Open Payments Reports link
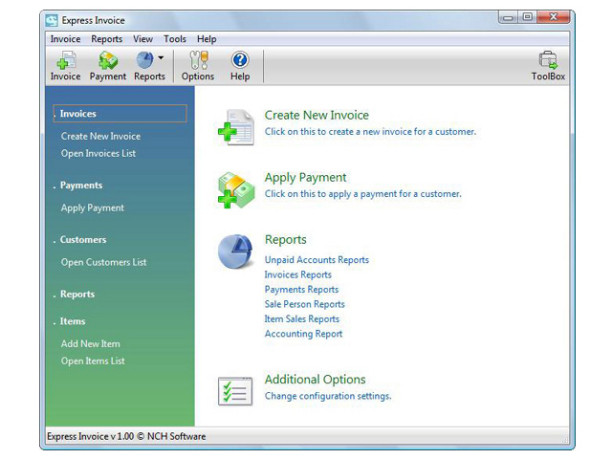 (301, 290)
